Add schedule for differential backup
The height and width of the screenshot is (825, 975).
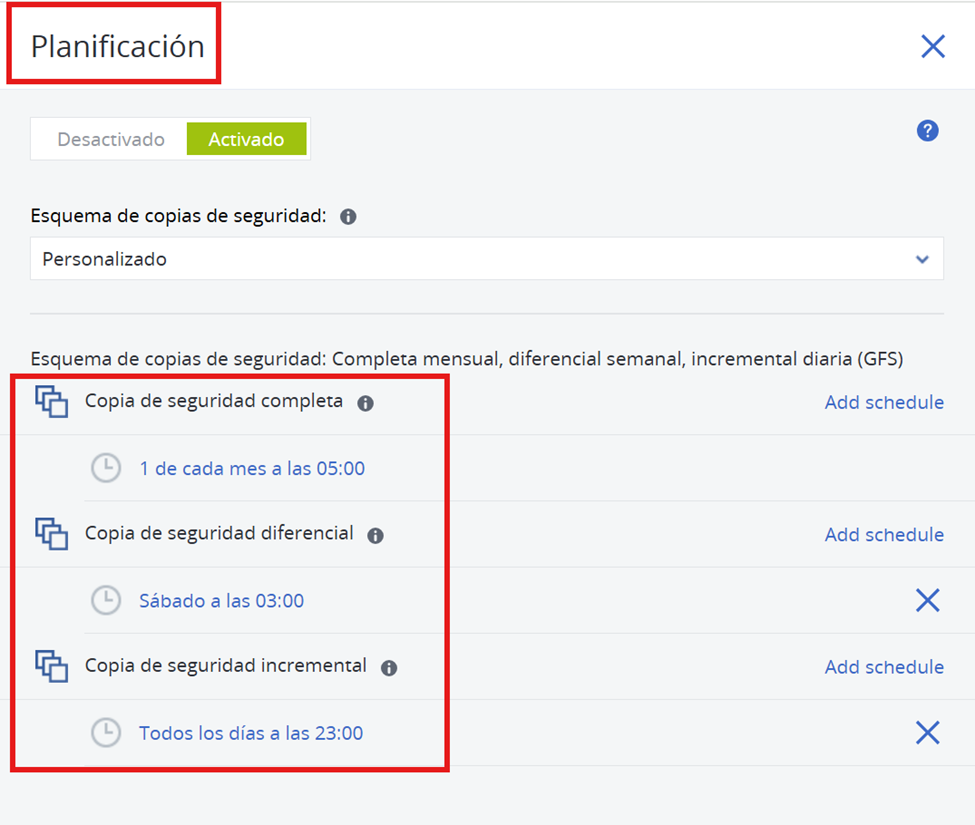[x=883, y=535]
